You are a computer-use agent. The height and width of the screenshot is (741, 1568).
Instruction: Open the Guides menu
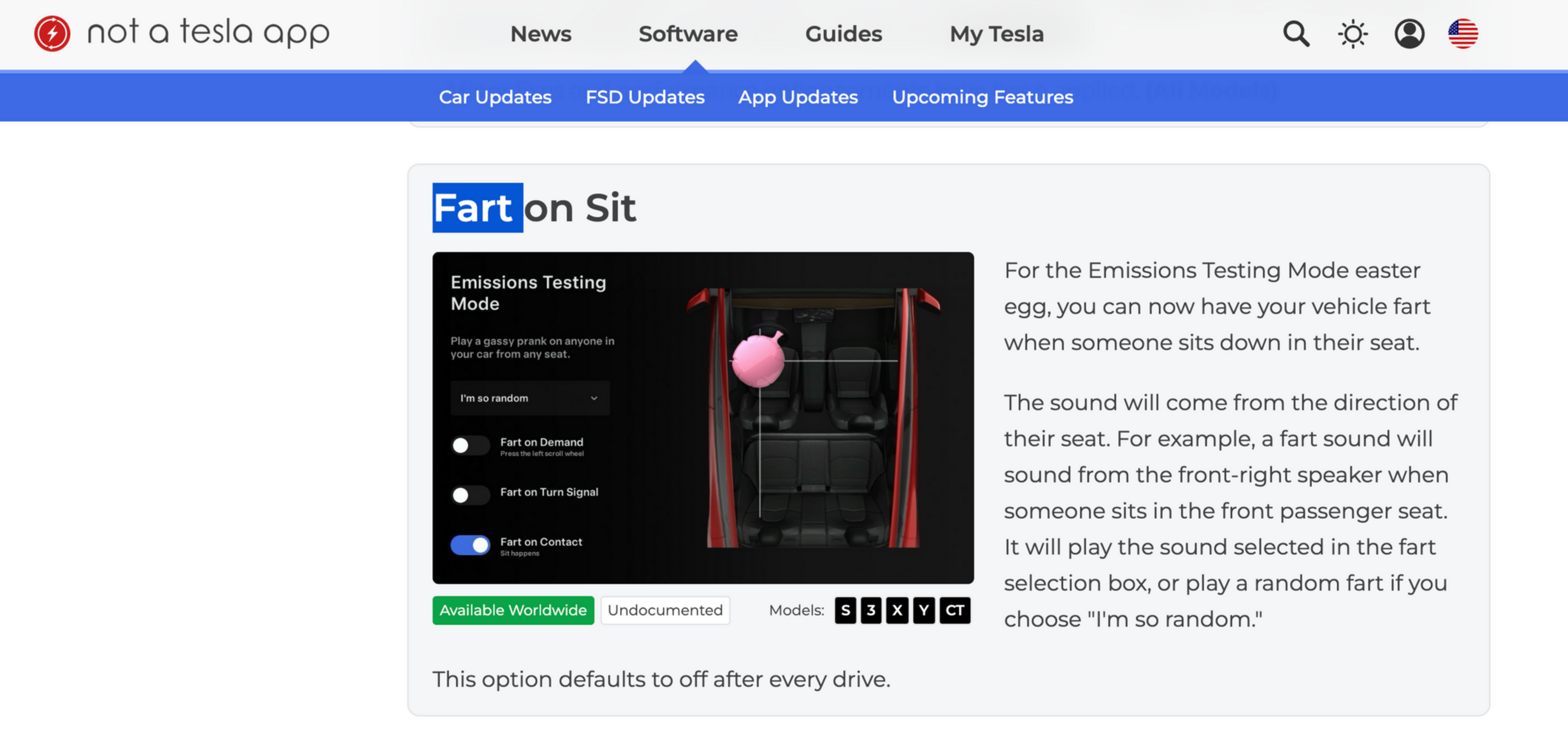tap(843, 34)
